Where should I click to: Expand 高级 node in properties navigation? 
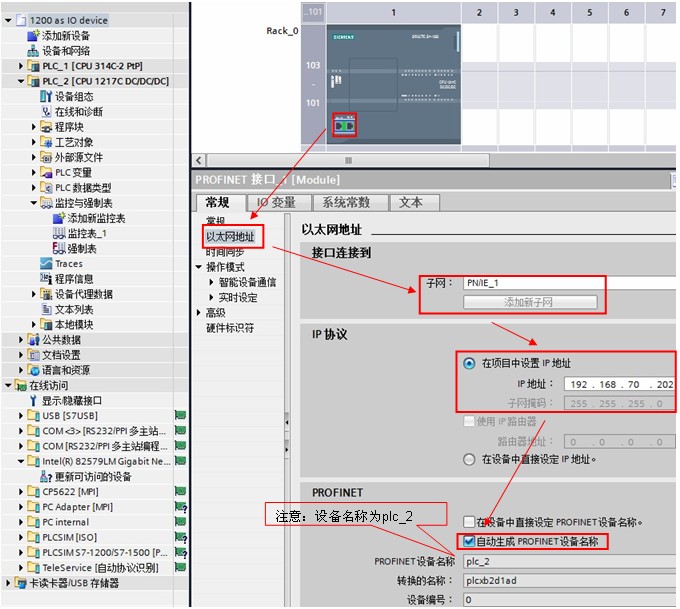pos(199,313)
